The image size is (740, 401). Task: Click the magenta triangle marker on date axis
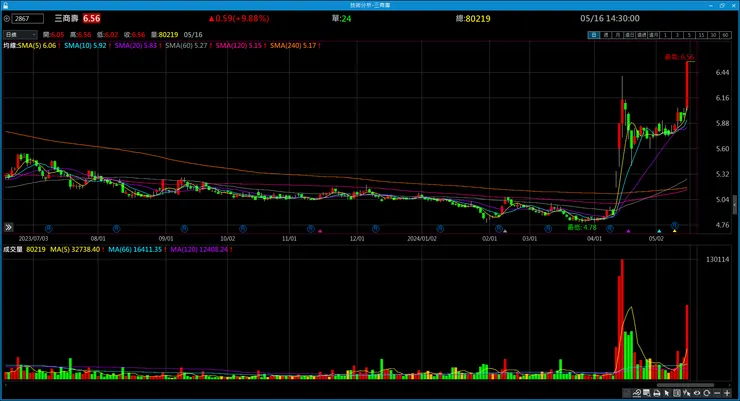point(320,231)
